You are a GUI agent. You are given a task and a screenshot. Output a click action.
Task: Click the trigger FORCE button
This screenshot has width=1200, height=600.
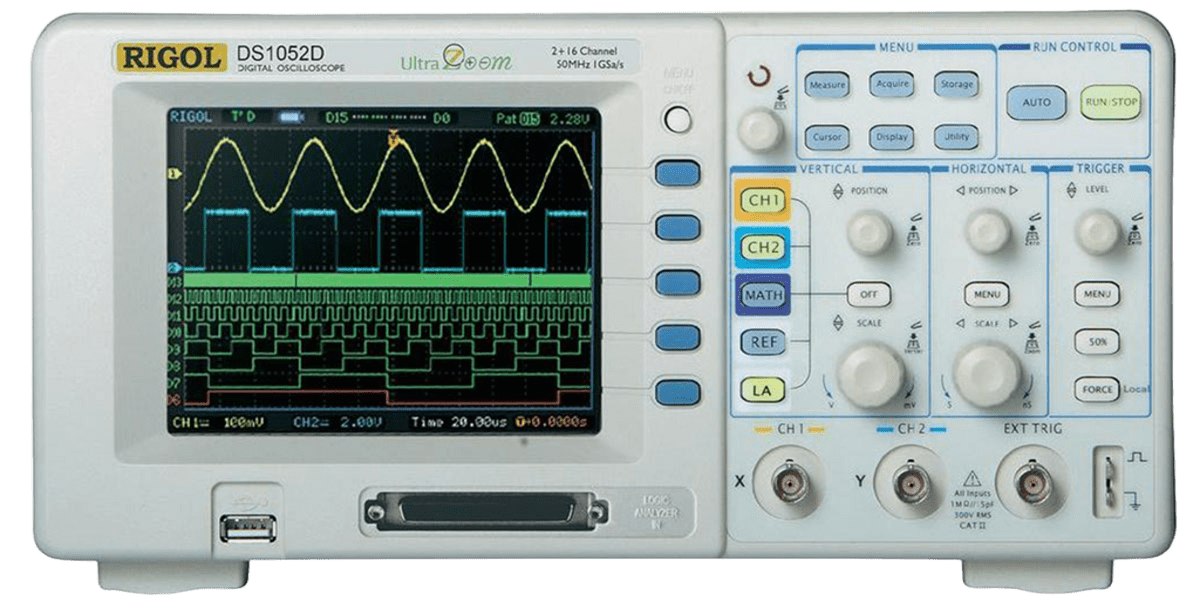pyautogui.click(x=1096, y=389)
